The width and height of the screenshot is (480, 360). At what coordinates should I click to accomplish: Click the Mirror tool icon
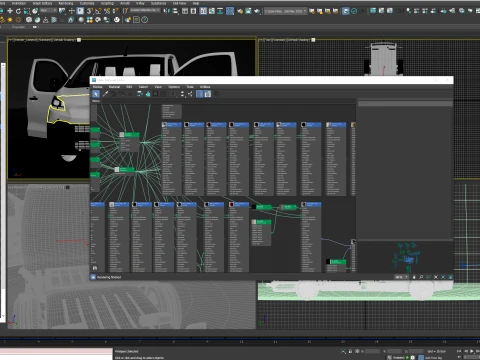pos(166,11)
